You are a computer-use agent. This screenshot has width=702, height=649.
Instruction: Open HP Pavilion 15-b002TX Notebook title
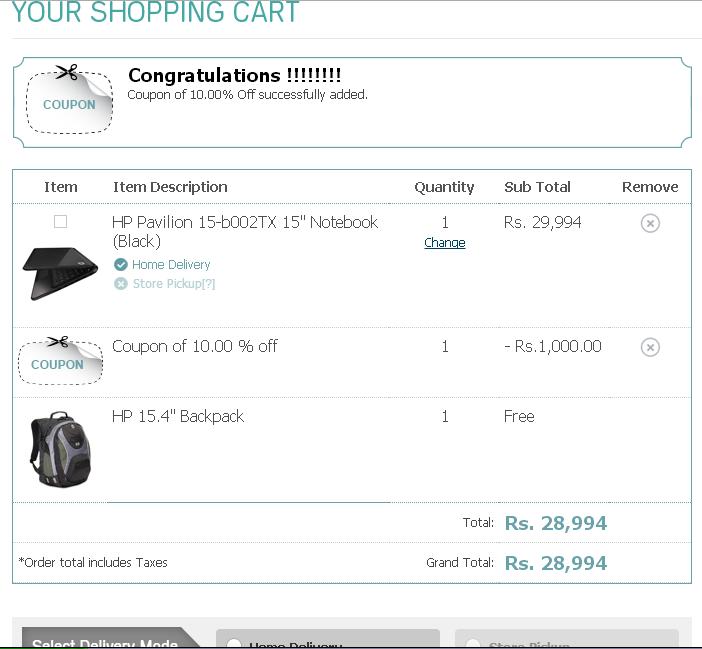(x=245, y=231)
